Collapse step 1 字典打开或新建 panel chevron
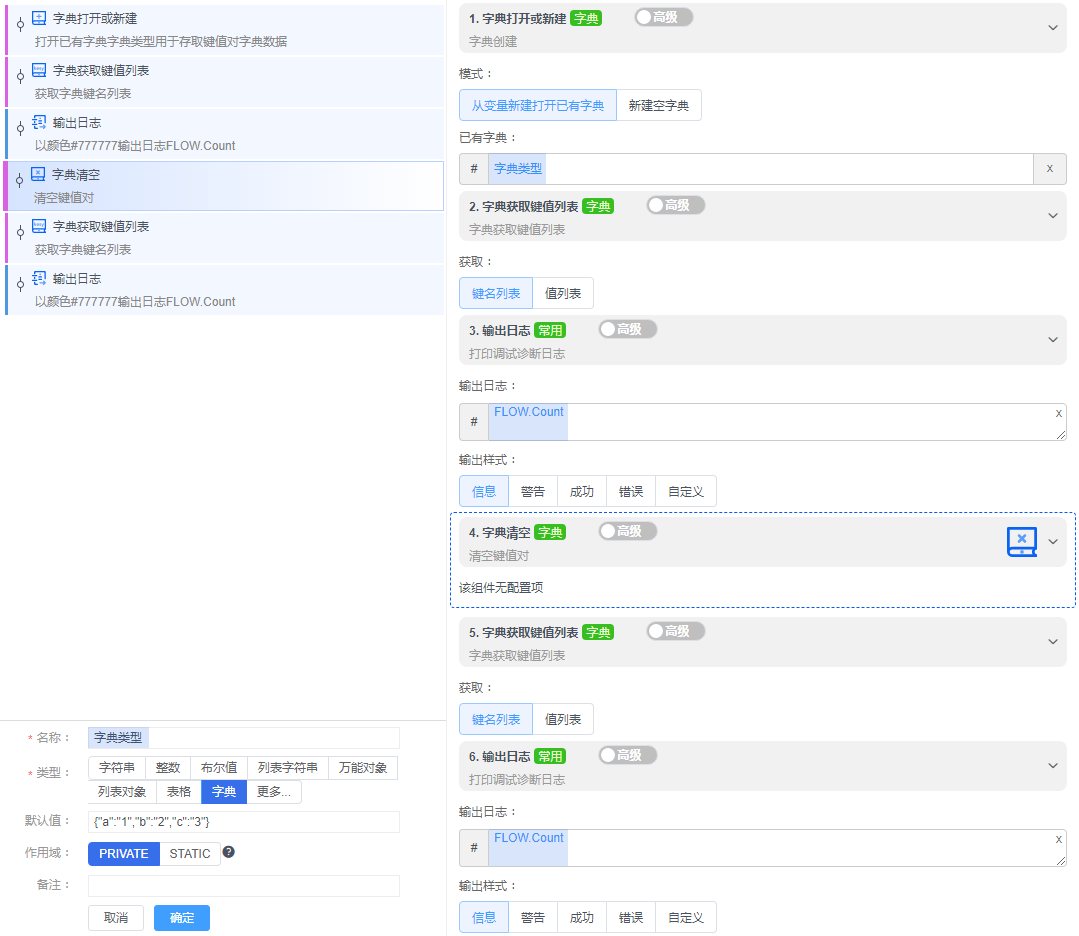Screen dimensions: 1079x936 (1052, 28)
